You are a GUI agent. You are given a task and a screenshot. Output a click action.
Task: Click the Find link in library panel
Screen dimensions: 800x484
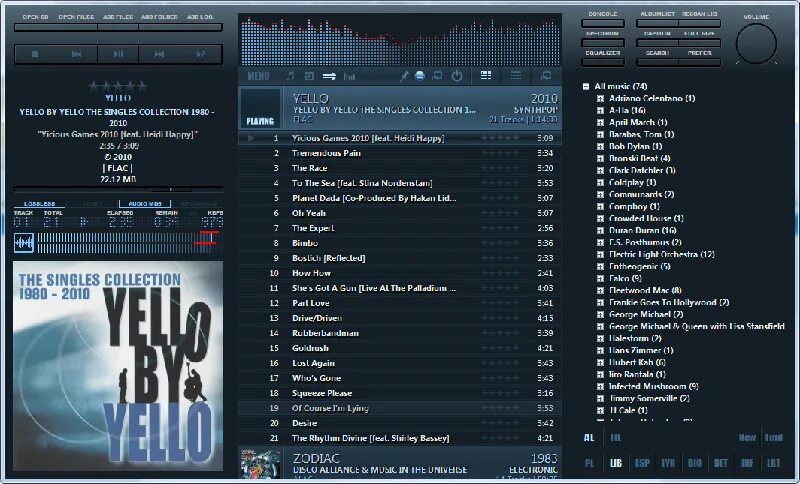tap(773, 438)
